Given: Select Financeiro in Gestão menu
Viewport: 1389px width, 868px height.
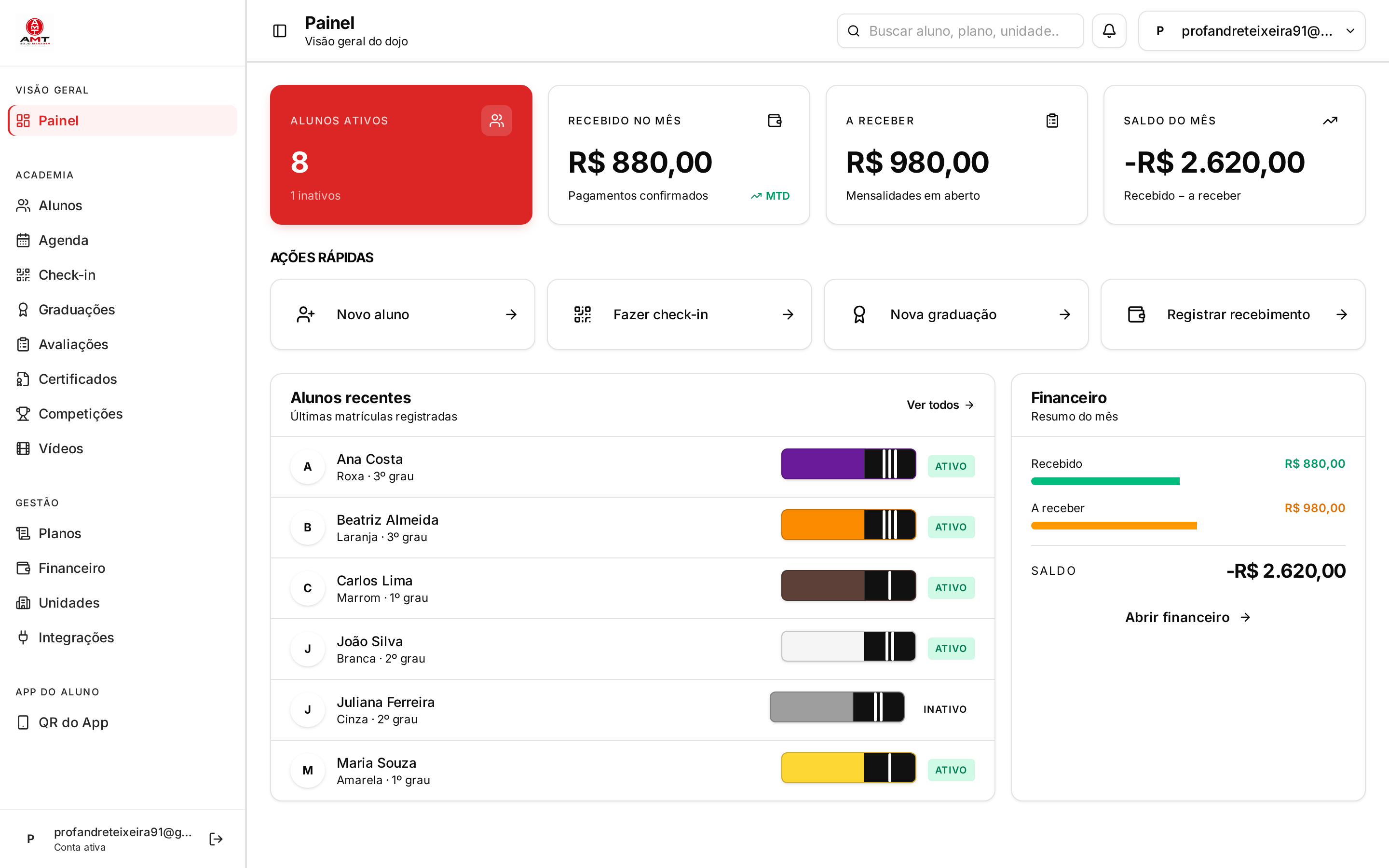Looking at the screenshot, I should click(x=122, y=568).
